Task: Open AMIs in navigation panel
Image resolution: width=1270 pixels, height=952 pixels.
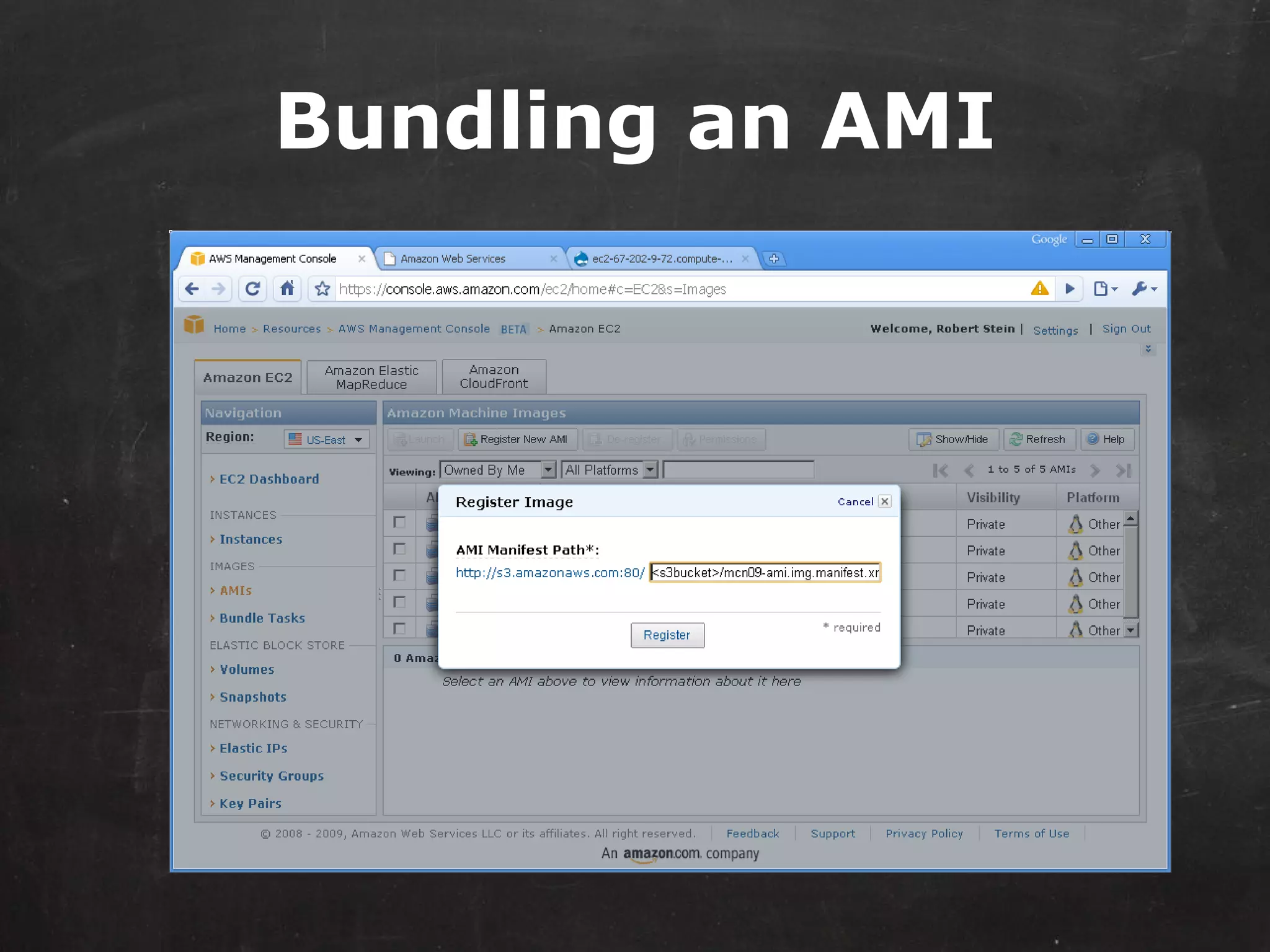Action: coord(235,591)
